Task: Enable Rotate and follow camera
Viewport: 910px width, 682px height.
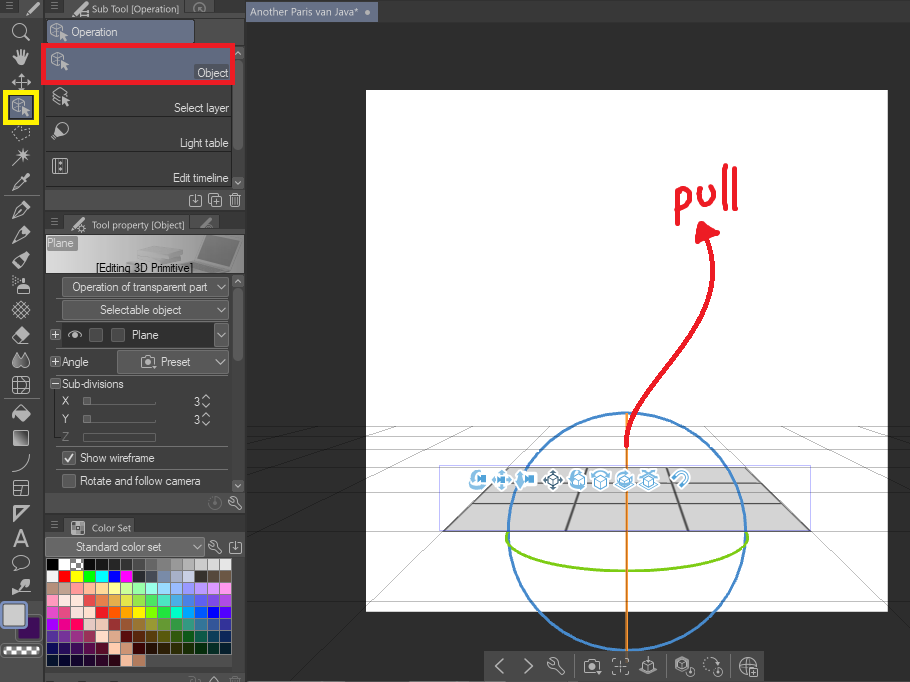Action: [x=69, y=481]
